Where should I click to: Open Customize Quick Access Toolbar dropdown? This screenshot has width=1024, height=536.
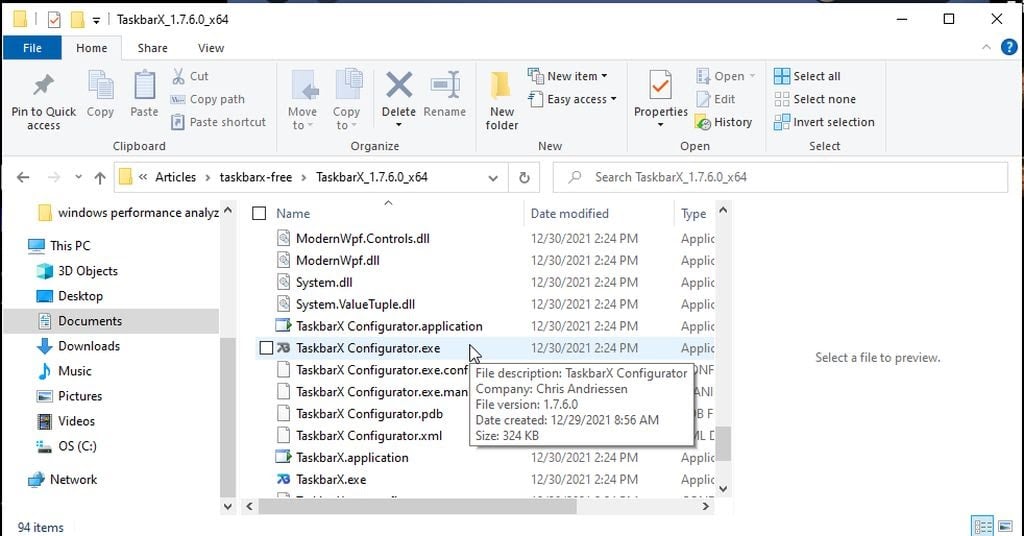click(x=96, y=20)
